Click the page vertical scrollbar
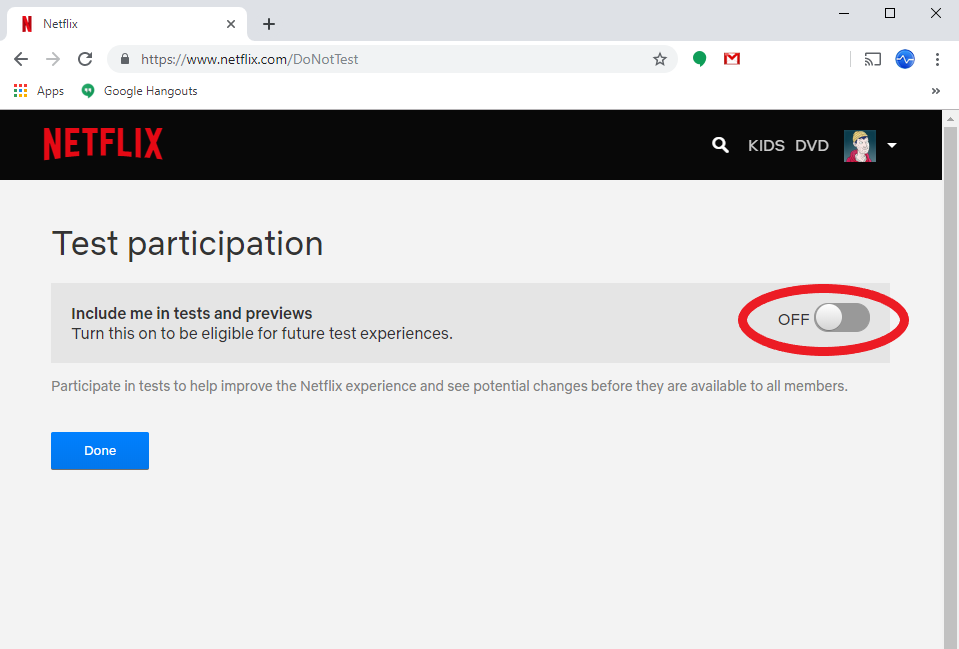This screenshot has height=649, width=959. [x=950, y=387]
